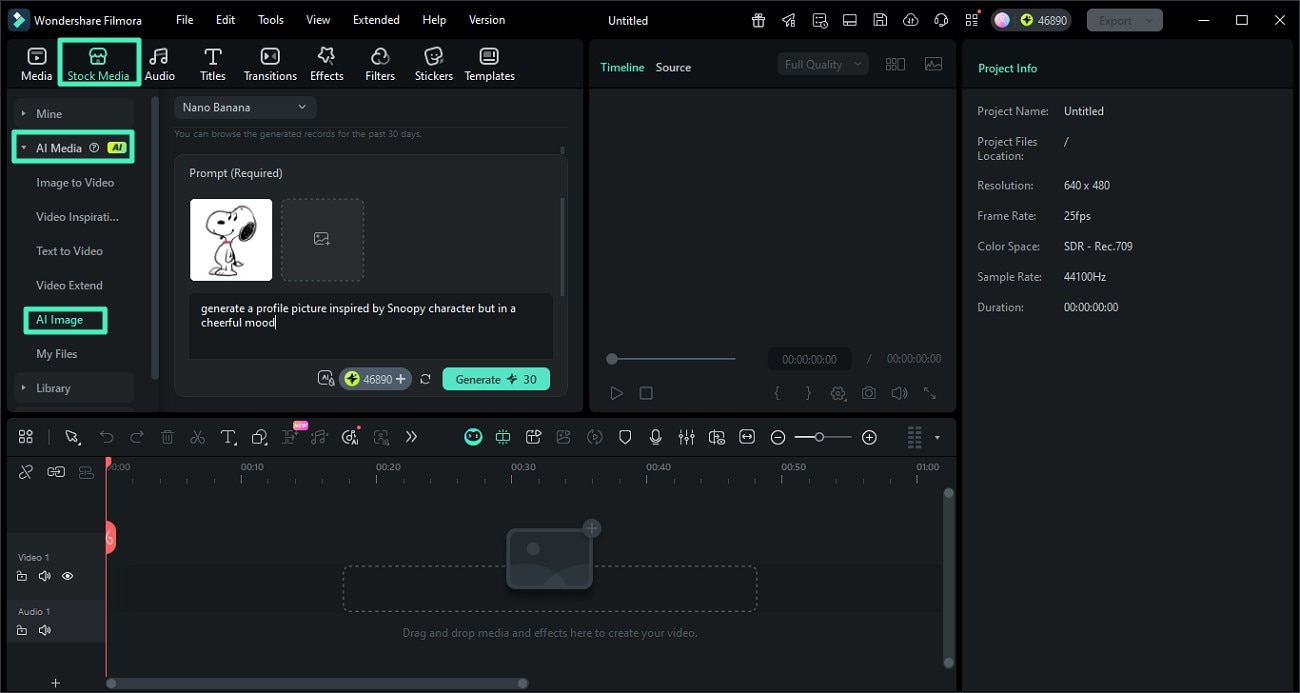This screenshot has height=693, width=1300.
Task: Click the timeline zoom slider
Action: tap(823, 437)
